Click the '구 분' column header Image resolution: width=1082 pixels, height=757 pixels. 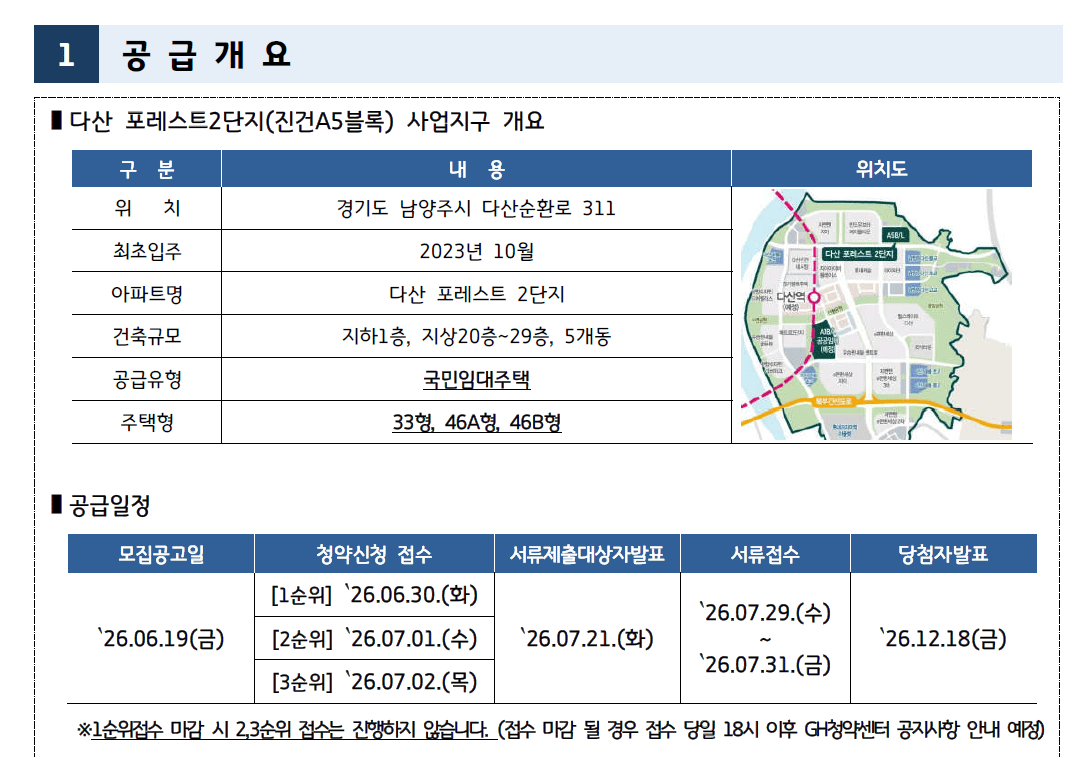pos(147,169)
